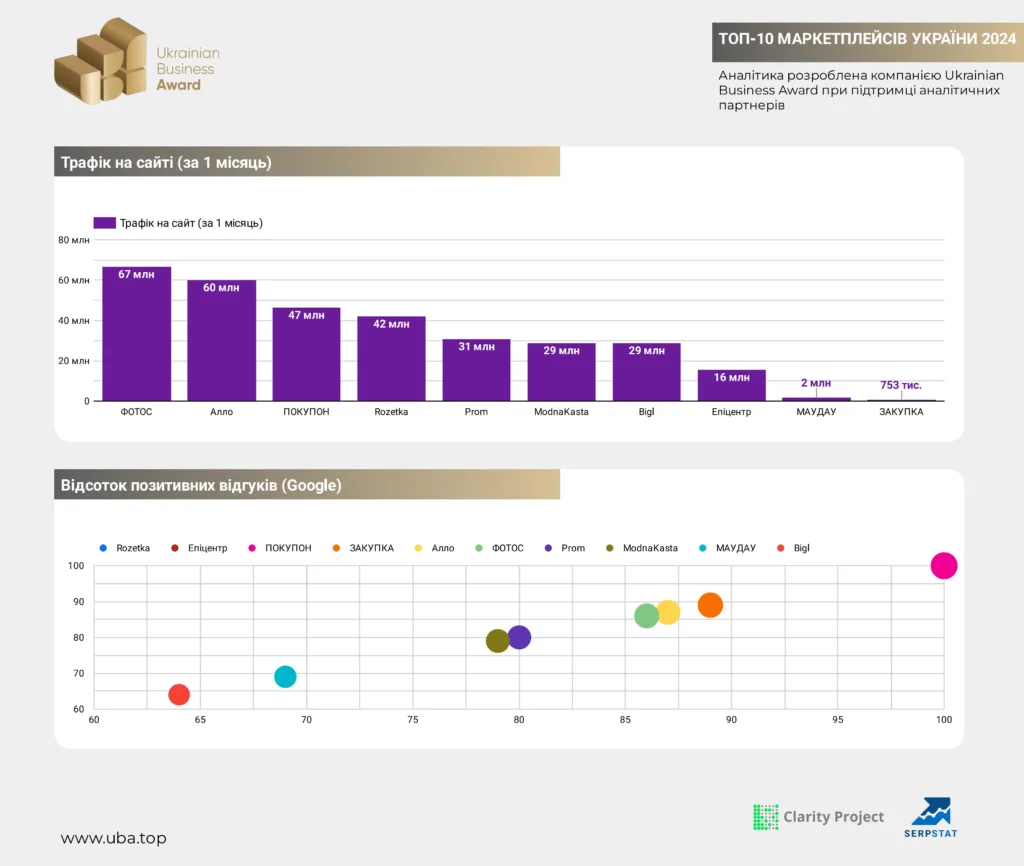1024x866 pixels.
Task: Select the ПОКУПОН 47 млн bar
Action: coord(306,354)
